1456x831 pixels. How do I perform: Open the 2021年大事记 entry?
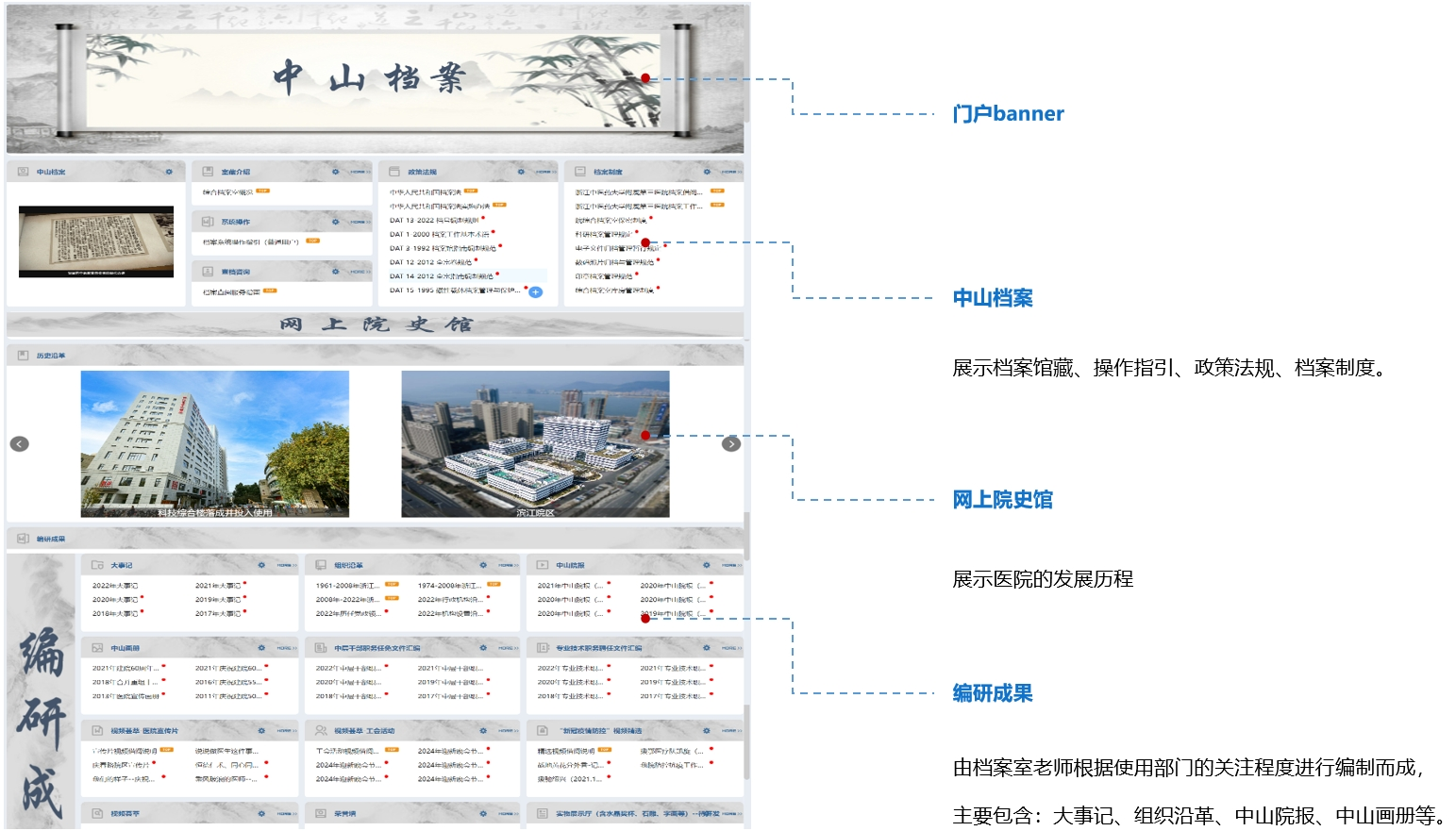tap(218, 586)
